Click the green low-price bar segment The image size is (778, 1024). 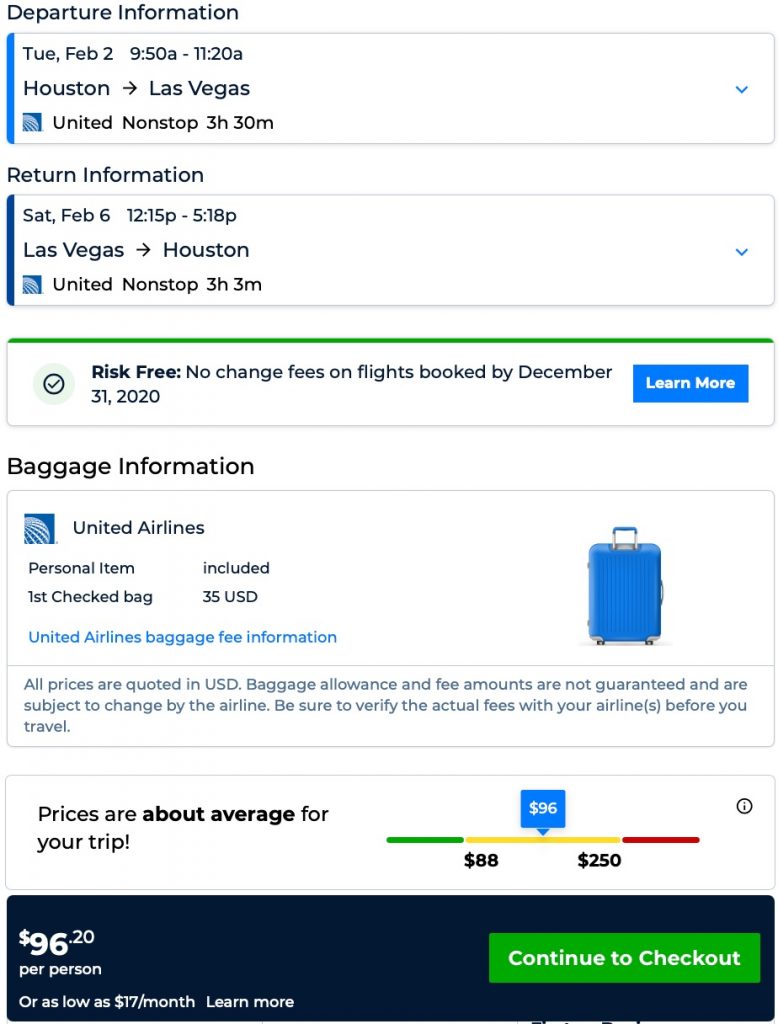[x=425, y=840]
